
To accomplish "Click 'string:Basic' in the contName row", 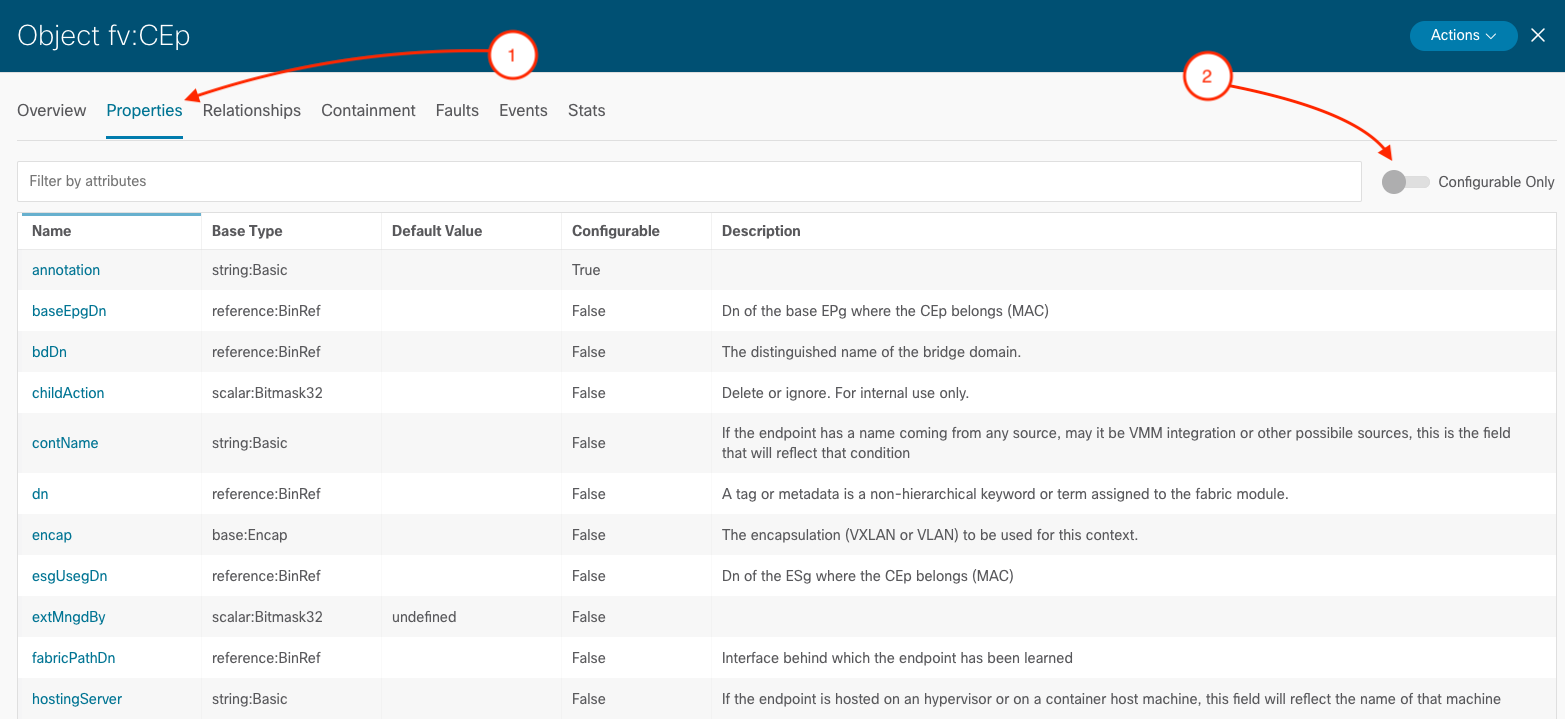I will [250, 443].
